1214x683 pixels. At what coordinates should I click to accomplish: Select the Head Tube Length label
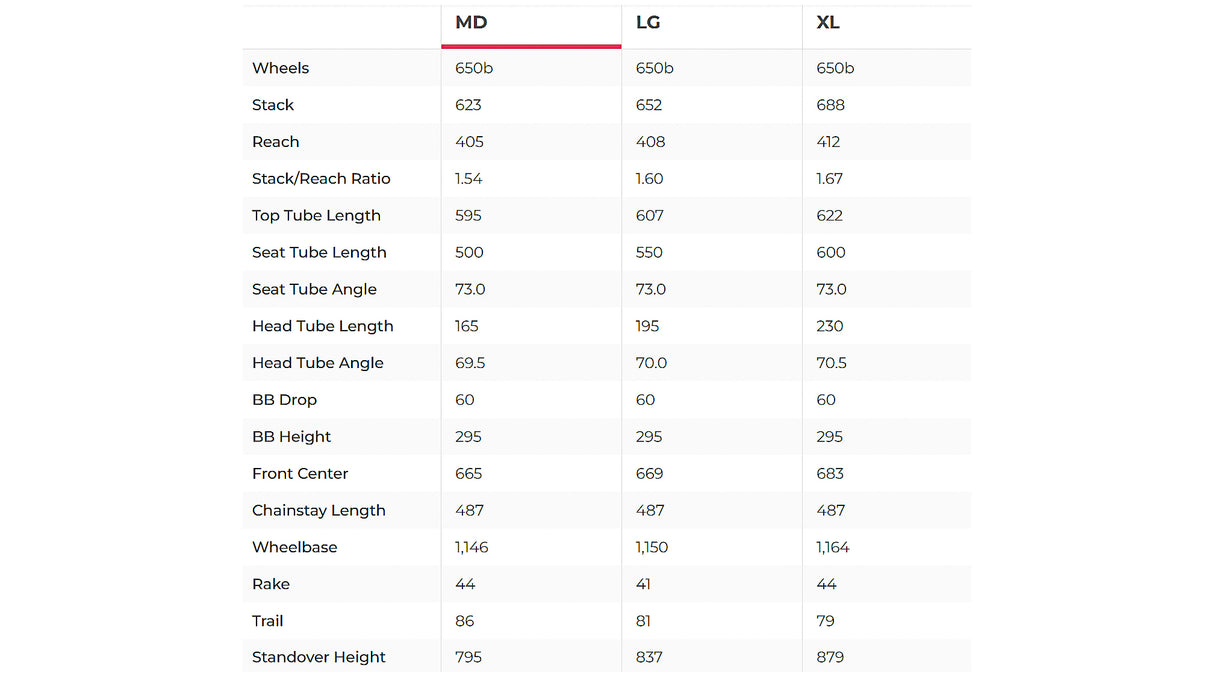[322, 326]
